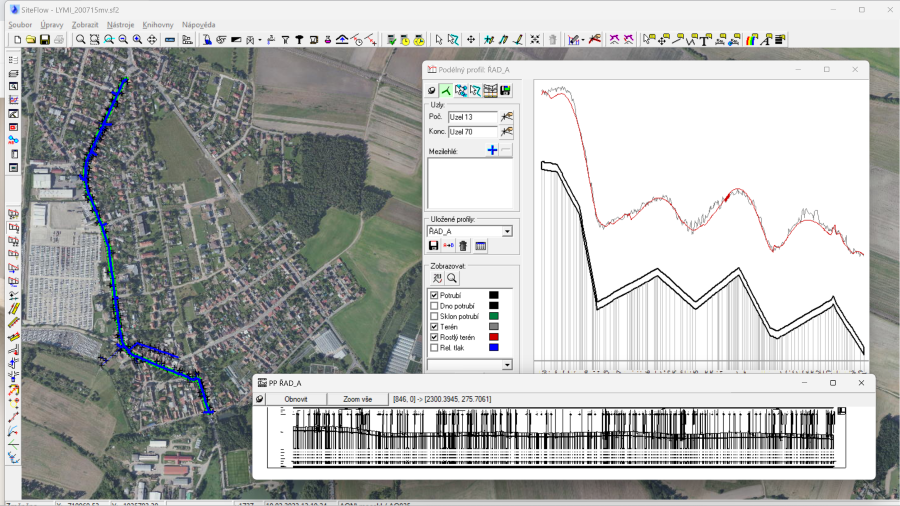Delete saved profile with trash icon

(463, 246)
